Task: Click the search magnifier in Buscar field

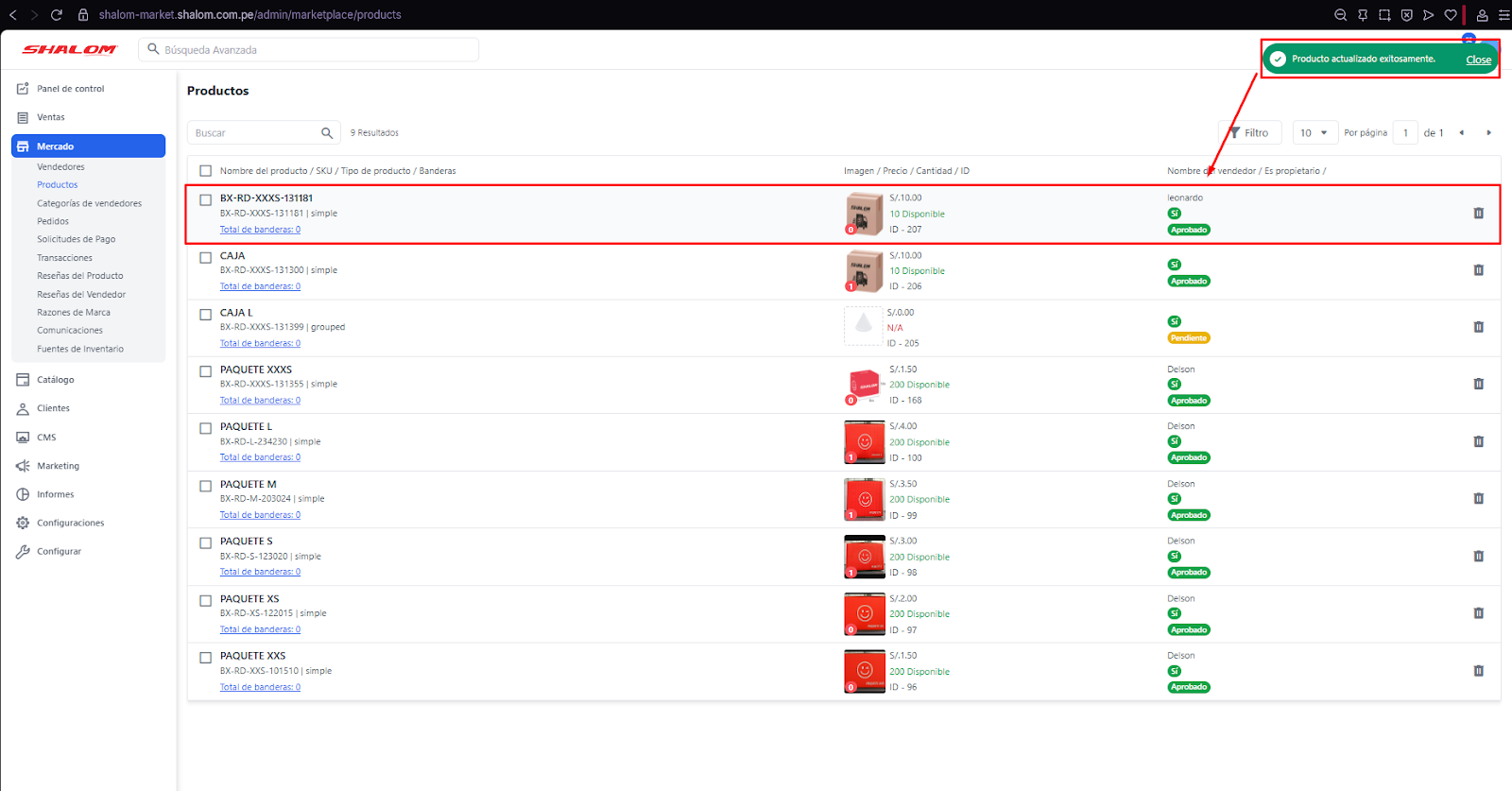Action: (x=327, y=133)
